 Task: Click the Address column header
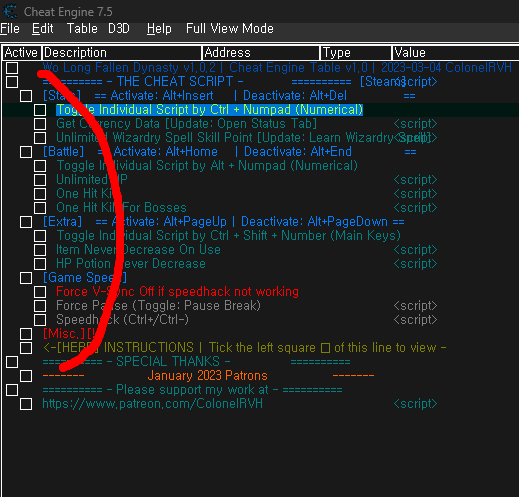[x=261, y=53]
